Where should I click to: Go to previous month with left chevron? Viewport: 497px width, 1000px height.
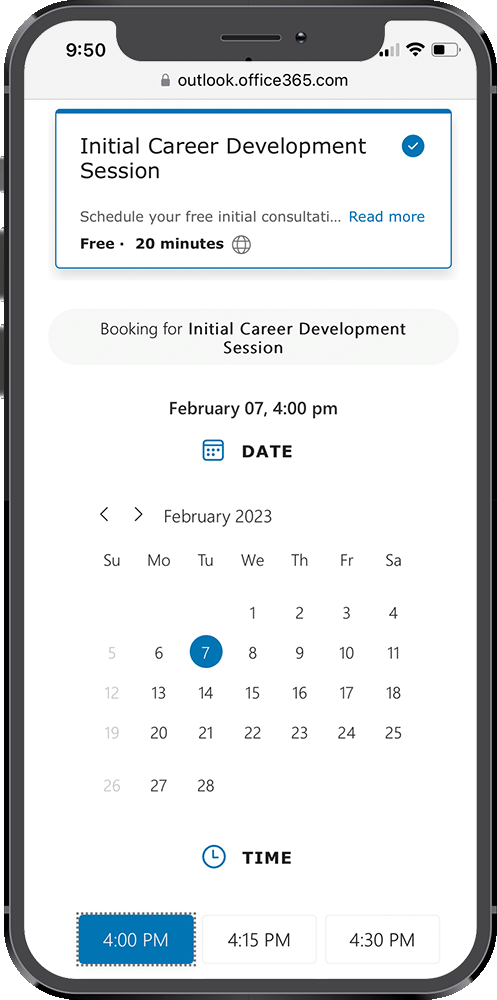click(x=105, y=514)
